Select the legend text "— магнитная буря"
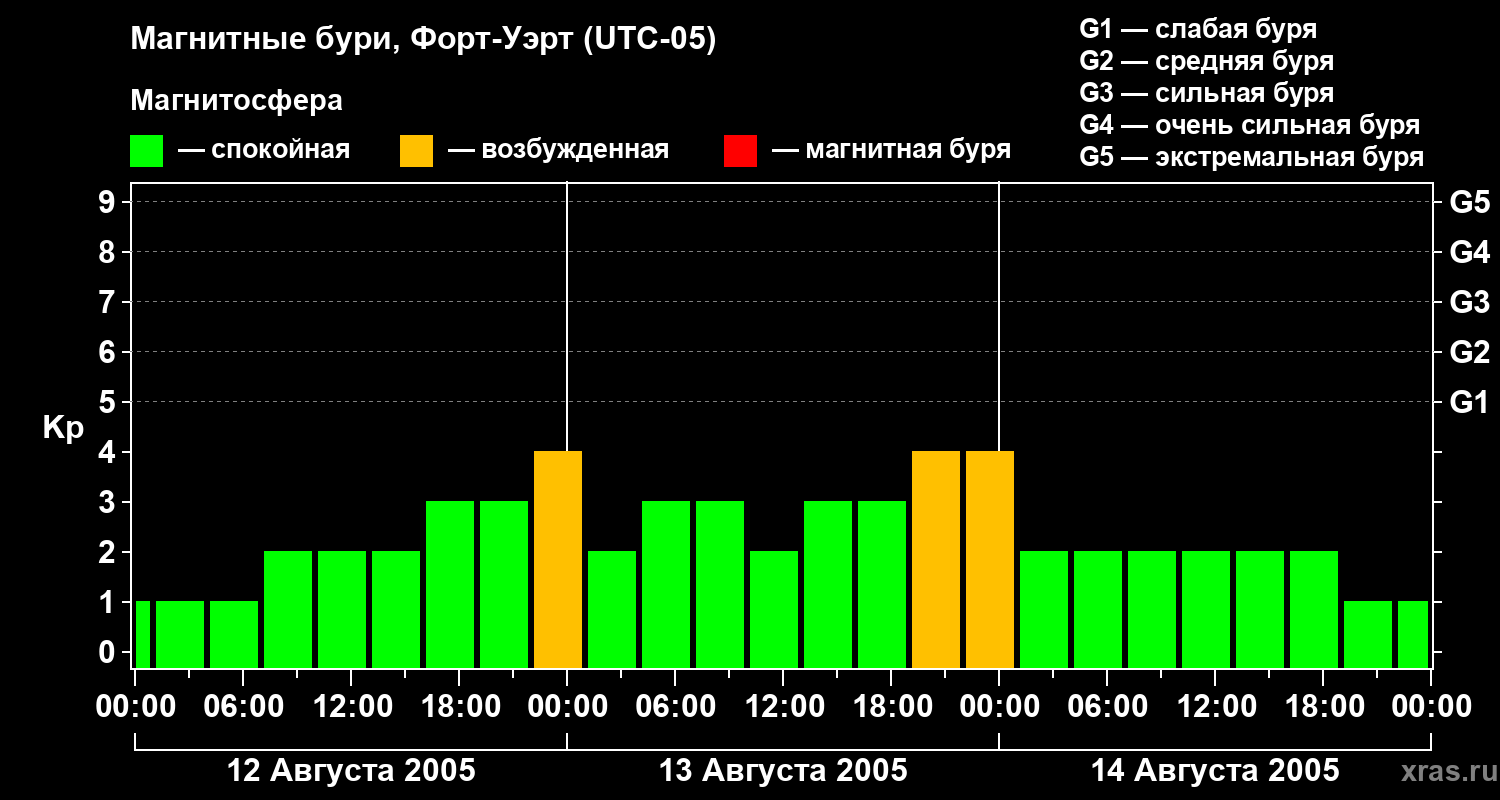1500x800 pixels. (x=891, y=150)
